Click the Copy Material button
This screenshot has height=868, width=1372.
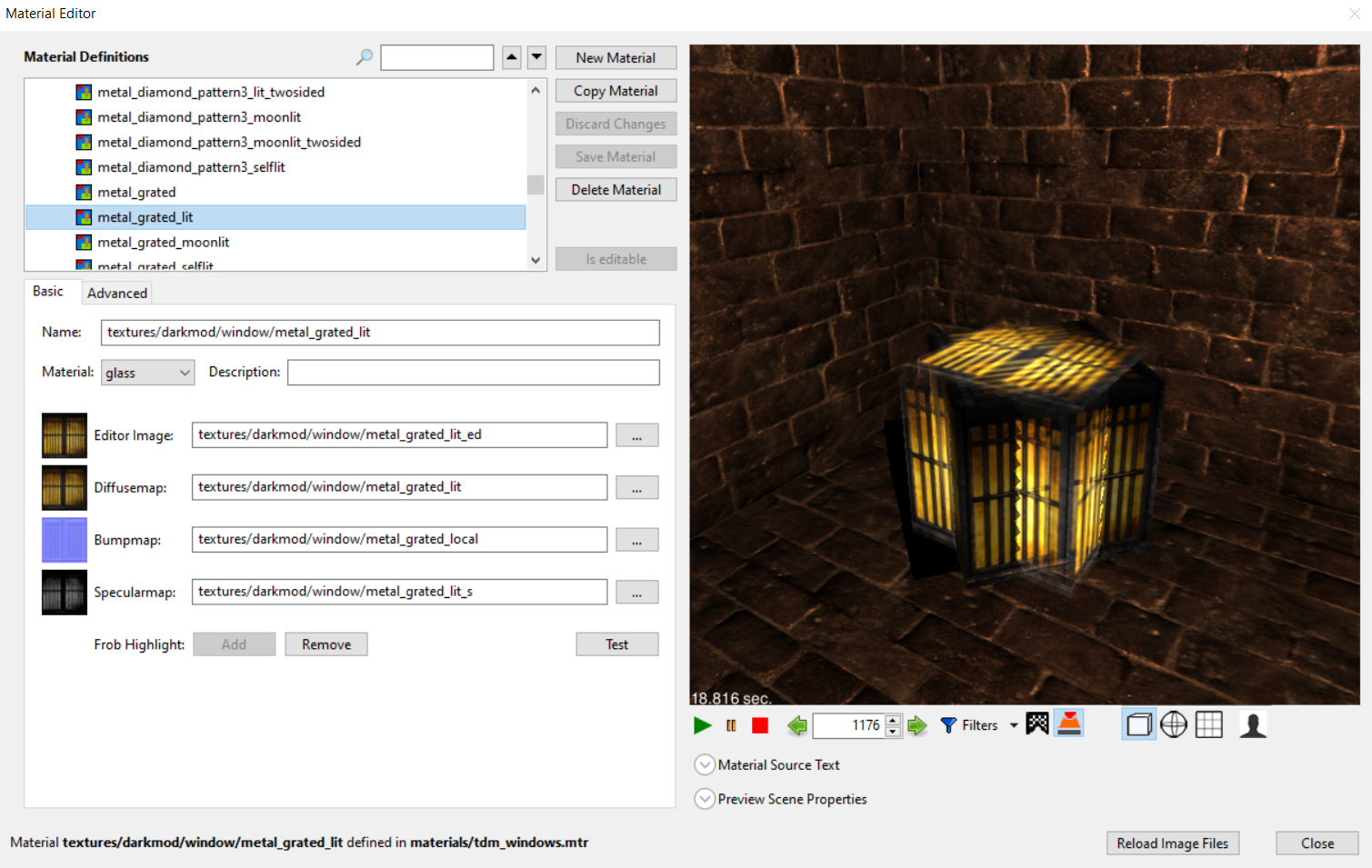[616, 91]
